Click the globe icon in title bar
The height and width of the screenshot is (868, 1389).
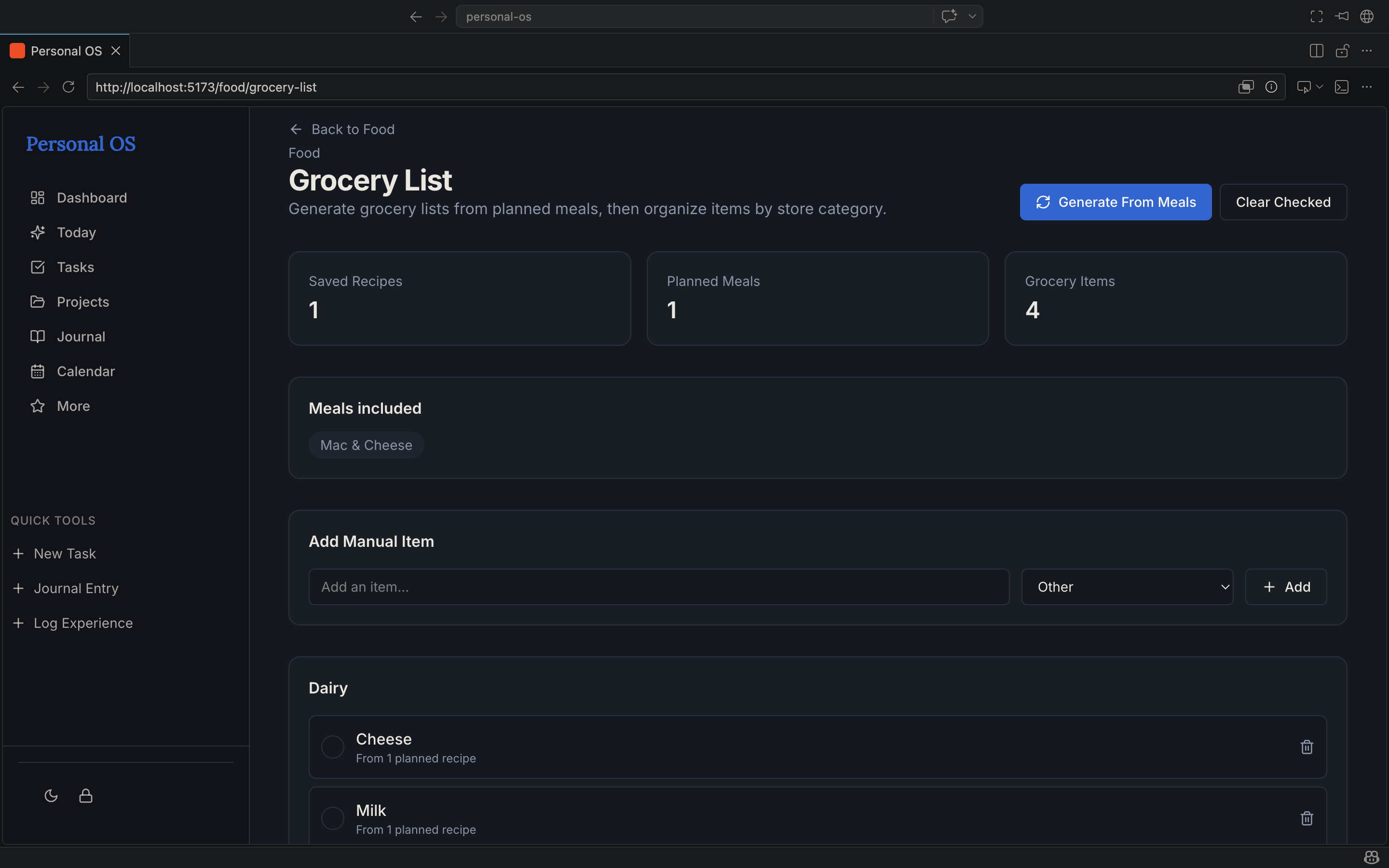pos(1367,17)
